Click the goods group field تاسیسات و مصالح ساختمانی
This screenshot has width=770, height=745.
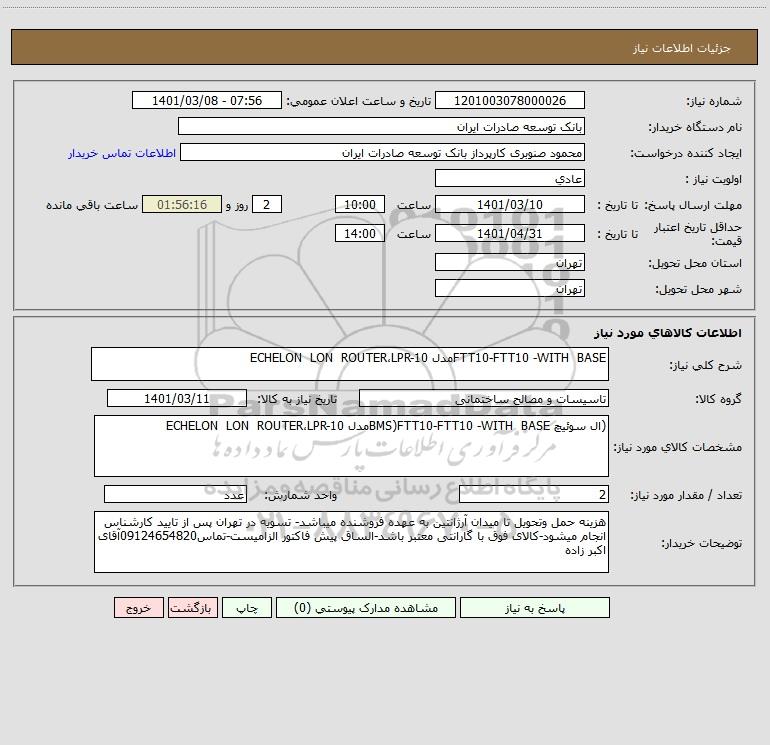[x=484, y=398]
